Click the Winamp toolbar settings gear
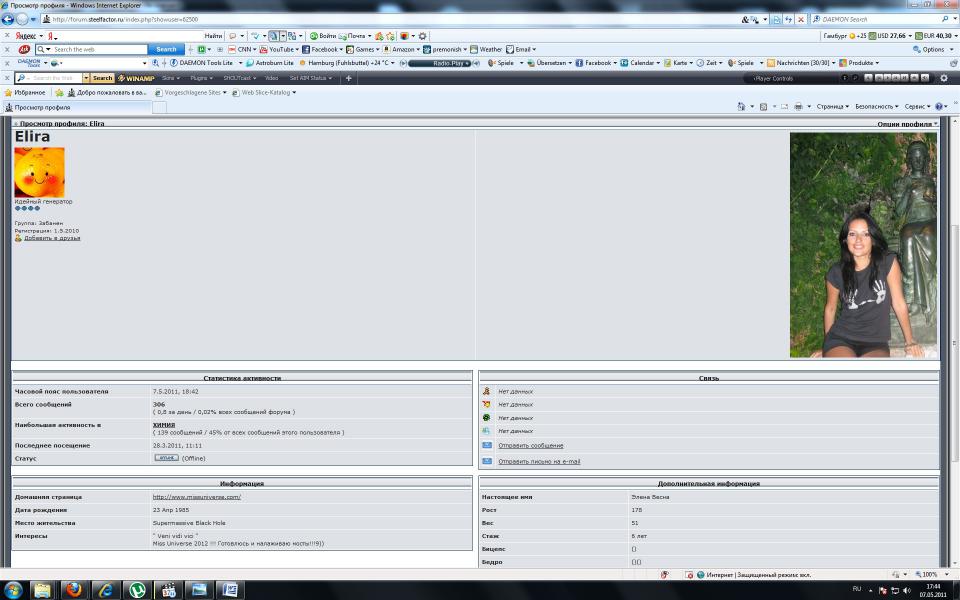This screenshot has width=960, height=600. [x=942, y=78]
